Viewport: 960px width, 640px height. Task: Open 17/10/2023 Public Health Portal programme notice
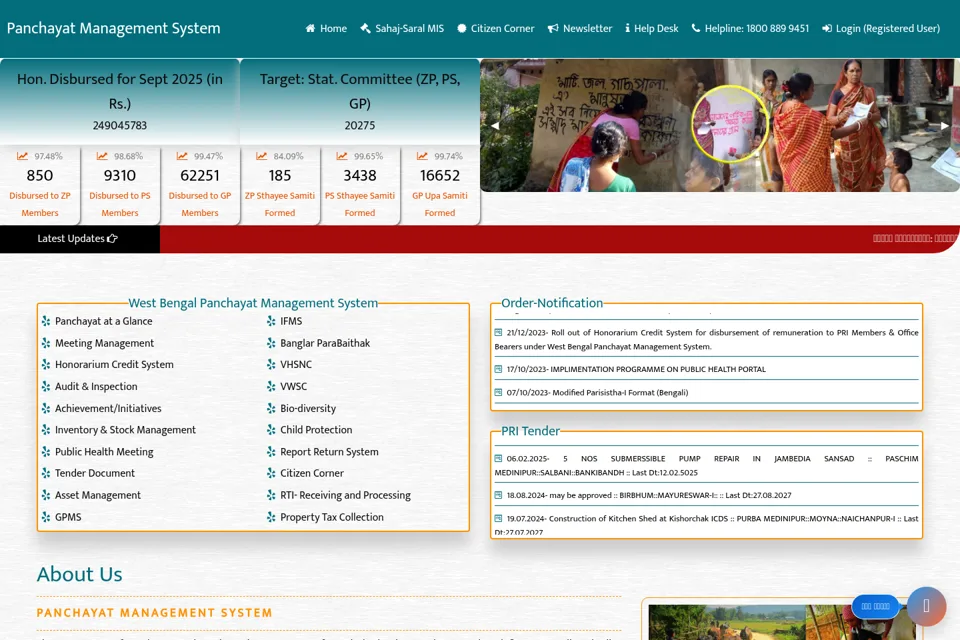pyautogui.click(x=636, y=369)
